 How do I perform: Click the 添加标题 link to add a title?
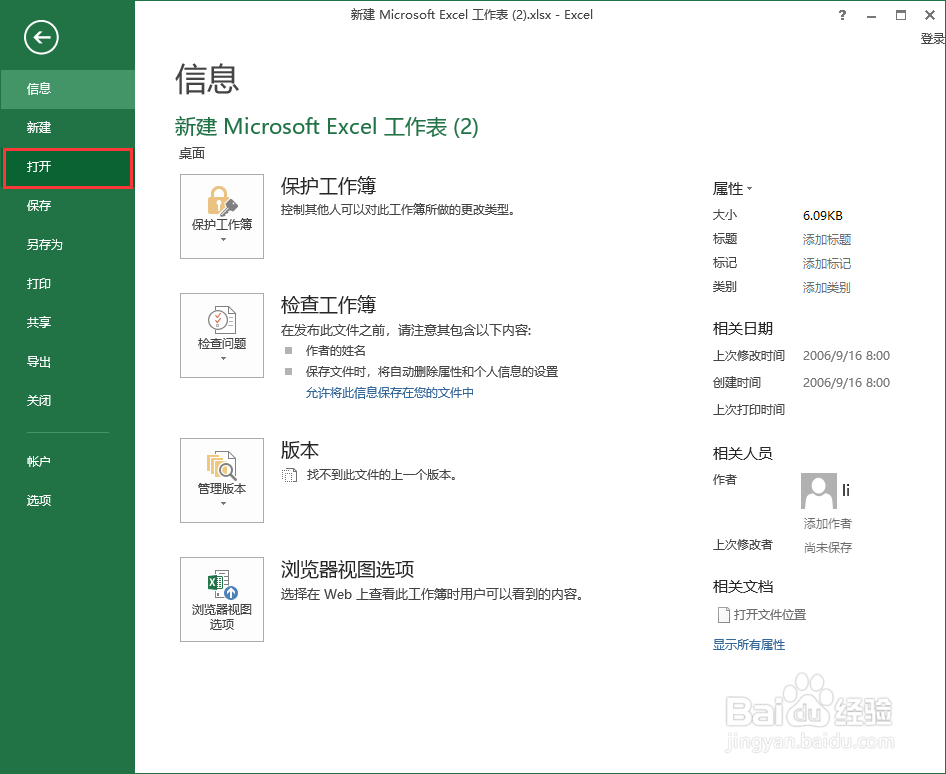point(827,239)
